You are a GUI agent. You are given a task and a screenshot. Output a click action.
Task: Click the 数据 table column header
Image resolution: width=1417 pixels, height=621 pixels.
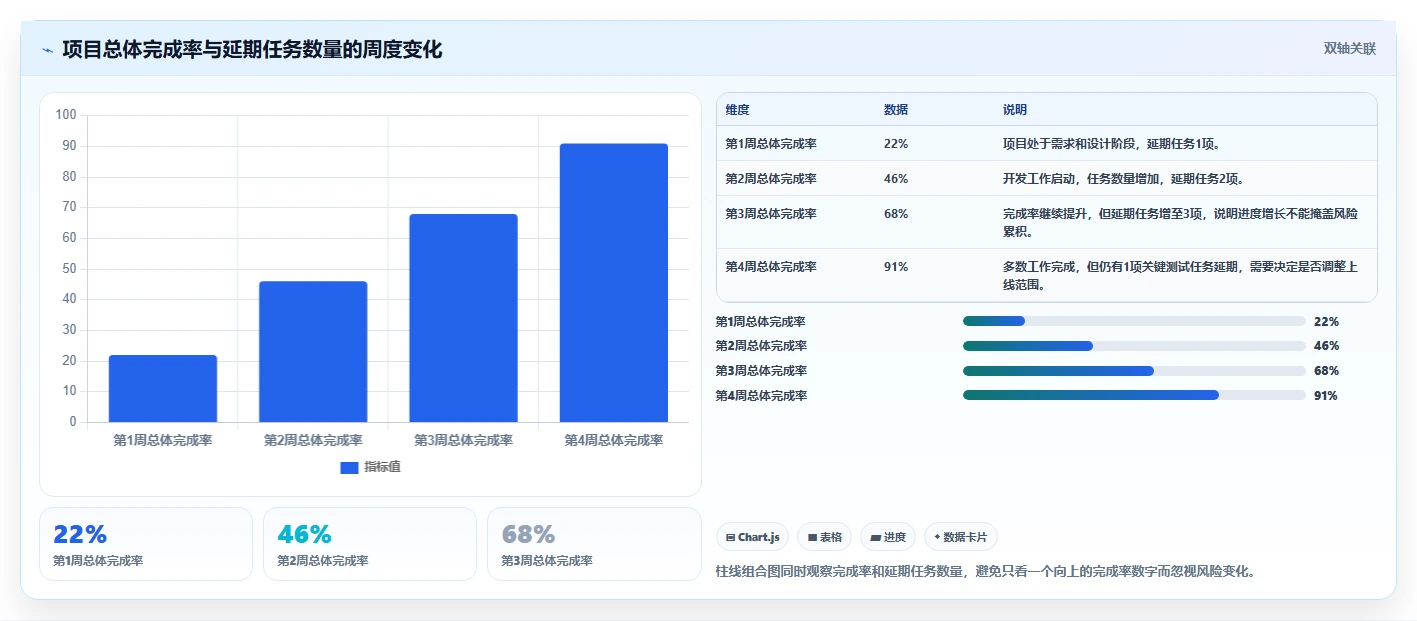[x=896, y=110]
